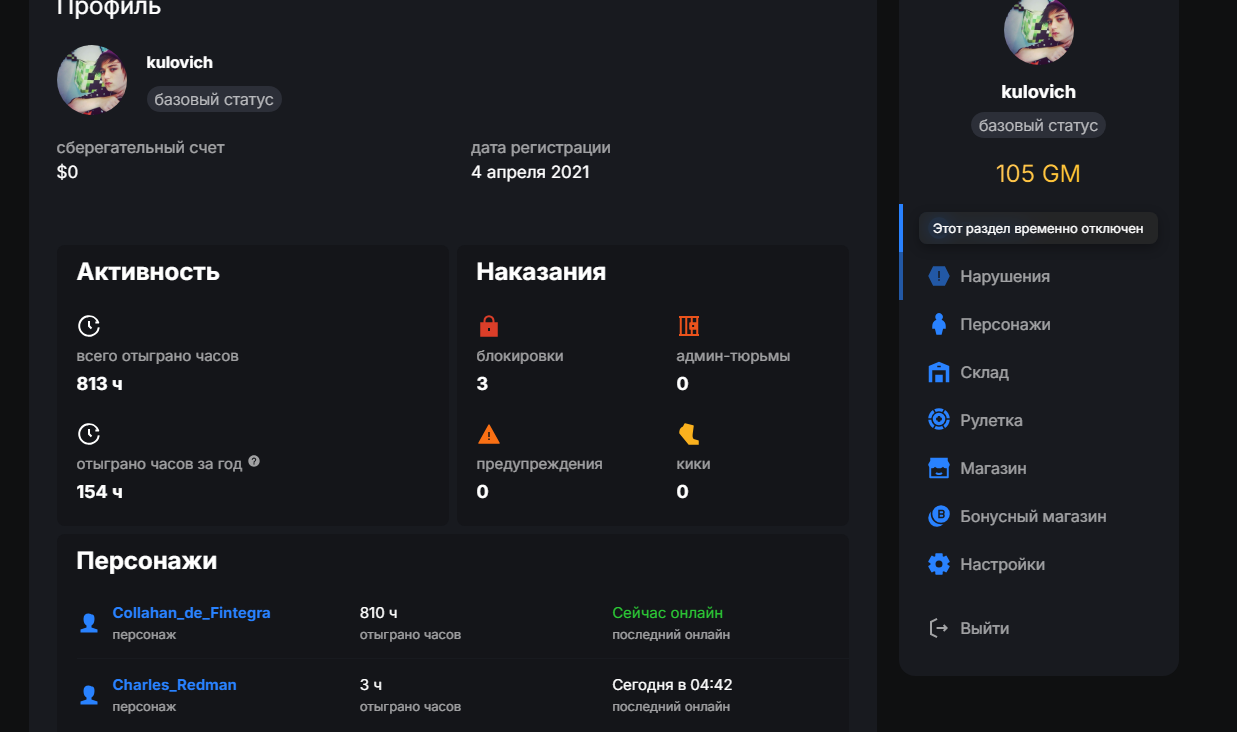
Task: Click the hexagon Нарушения icon in sidebar
Action: point(938,276)
